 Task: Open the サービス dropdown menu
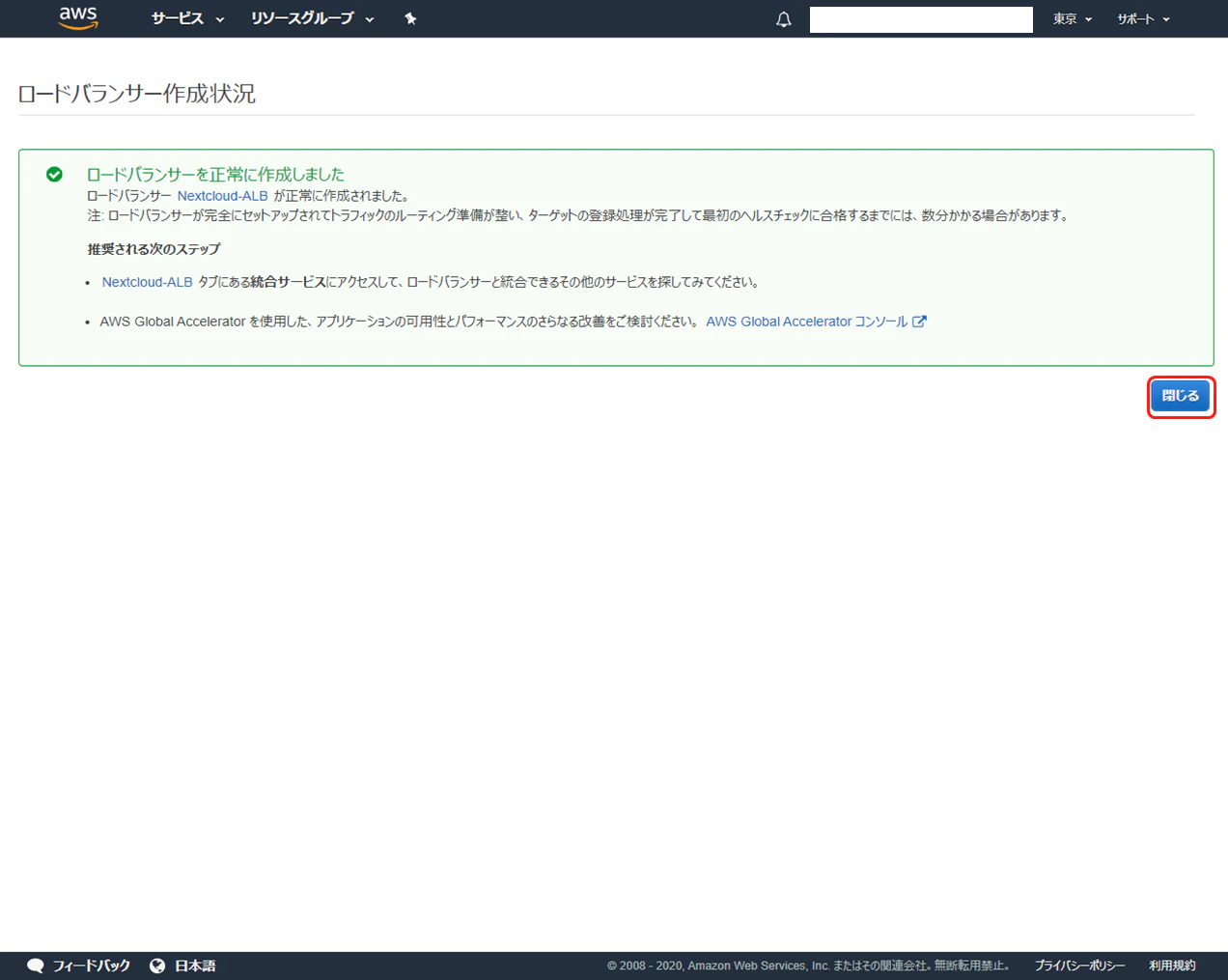tap(187, 18)
